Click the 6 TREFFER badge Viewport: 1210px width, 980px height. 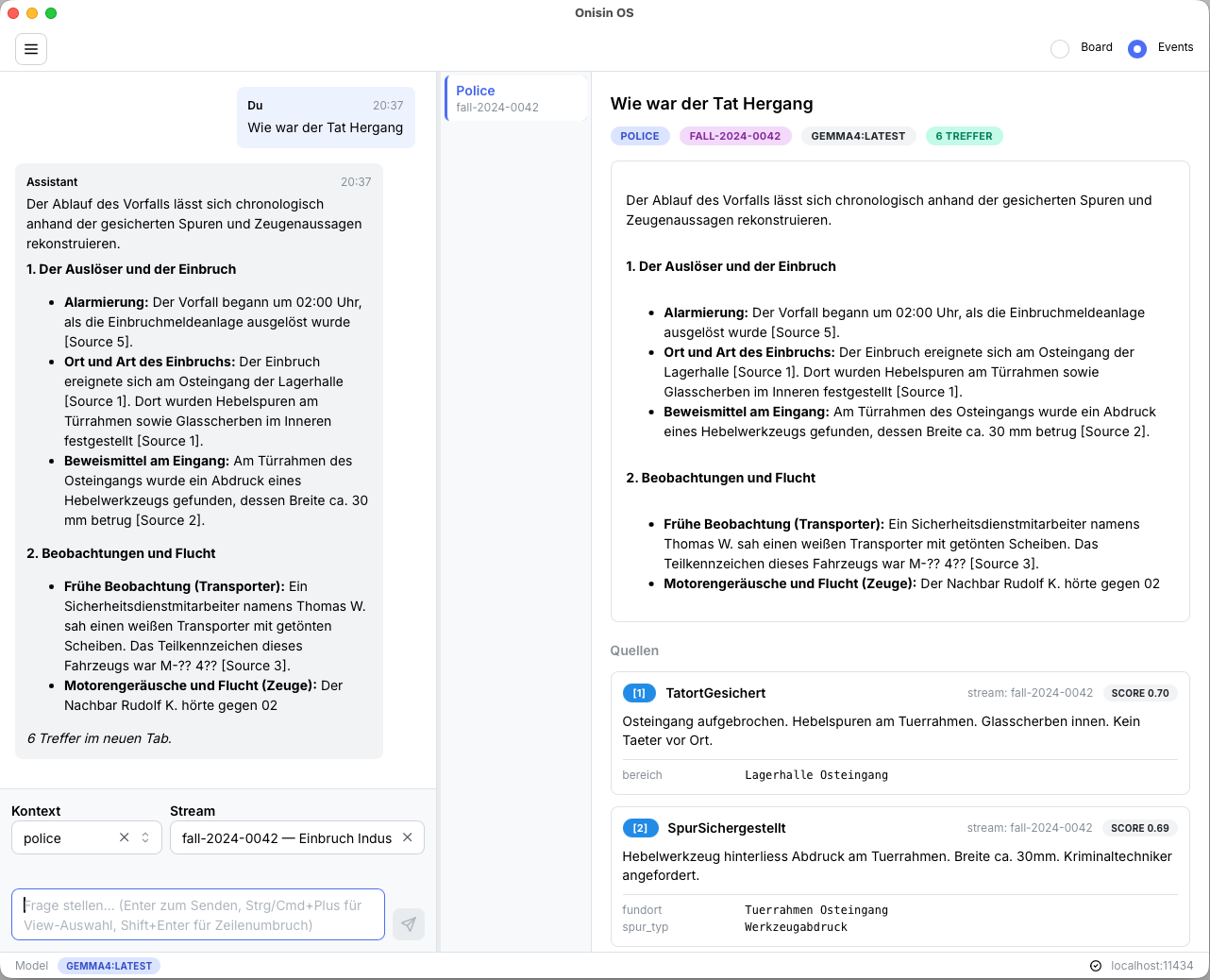[964, 136]
